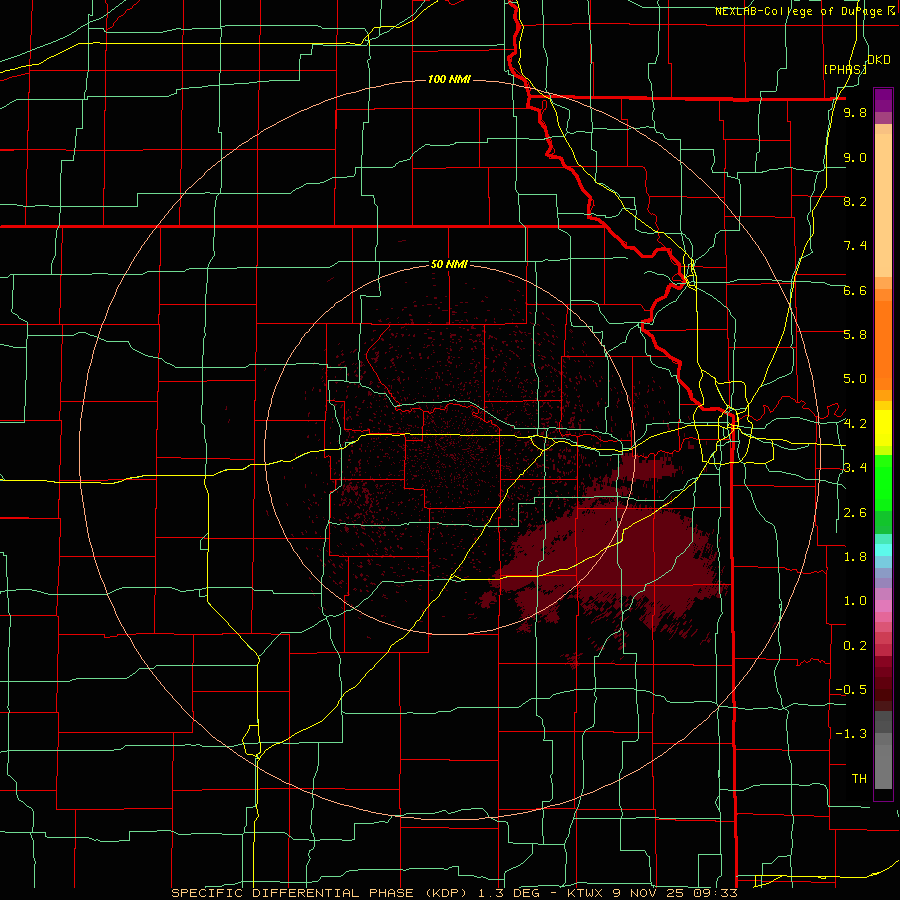The height and width of the screenshot is (900, 900).
Task: Click the -0.5 legend value
Action: point(851,690)
